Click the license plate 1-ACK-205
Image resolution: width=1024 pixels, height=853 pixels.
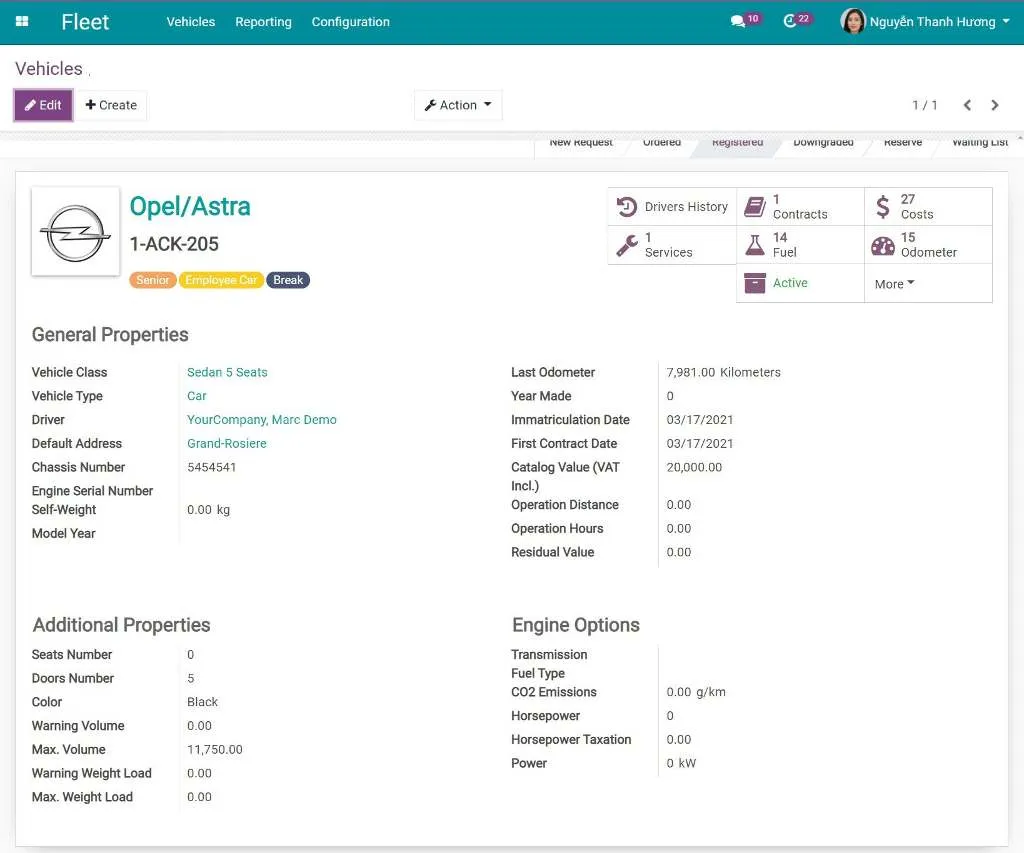[174, 244]
